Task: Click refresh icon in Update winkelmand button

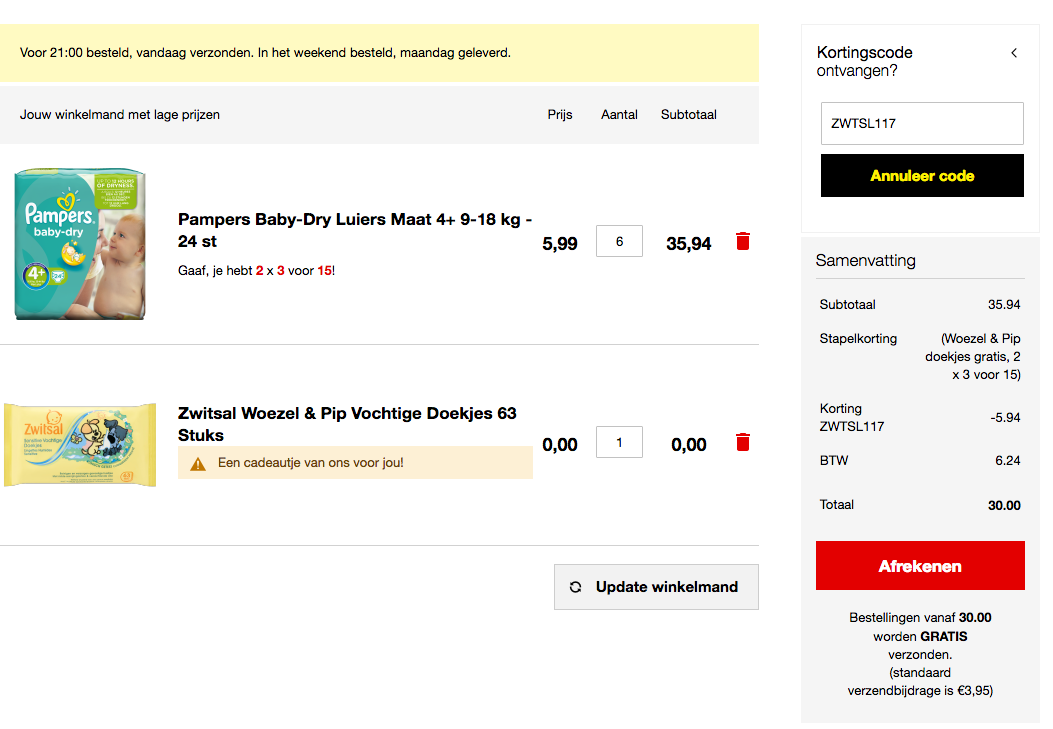Action: (575, 587)
